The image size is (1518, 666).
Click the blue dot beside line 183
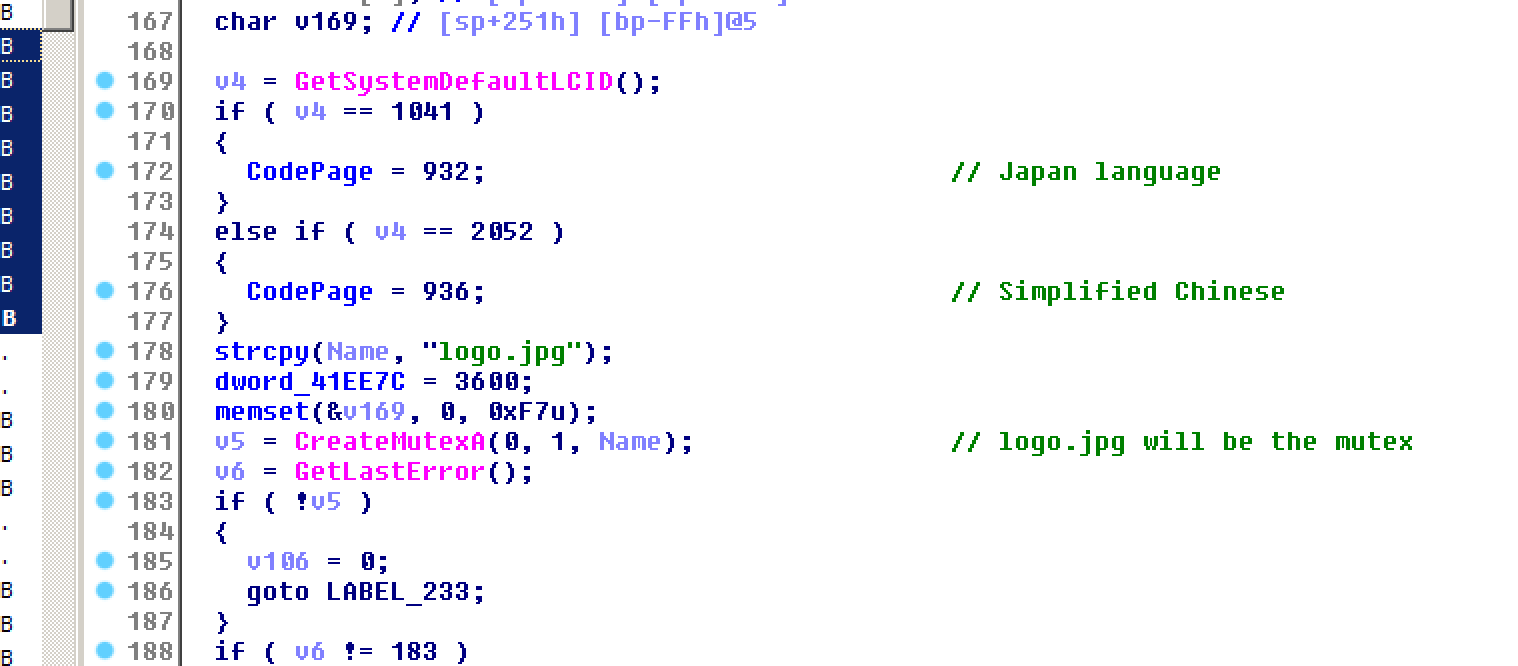[x=105, y=501]
